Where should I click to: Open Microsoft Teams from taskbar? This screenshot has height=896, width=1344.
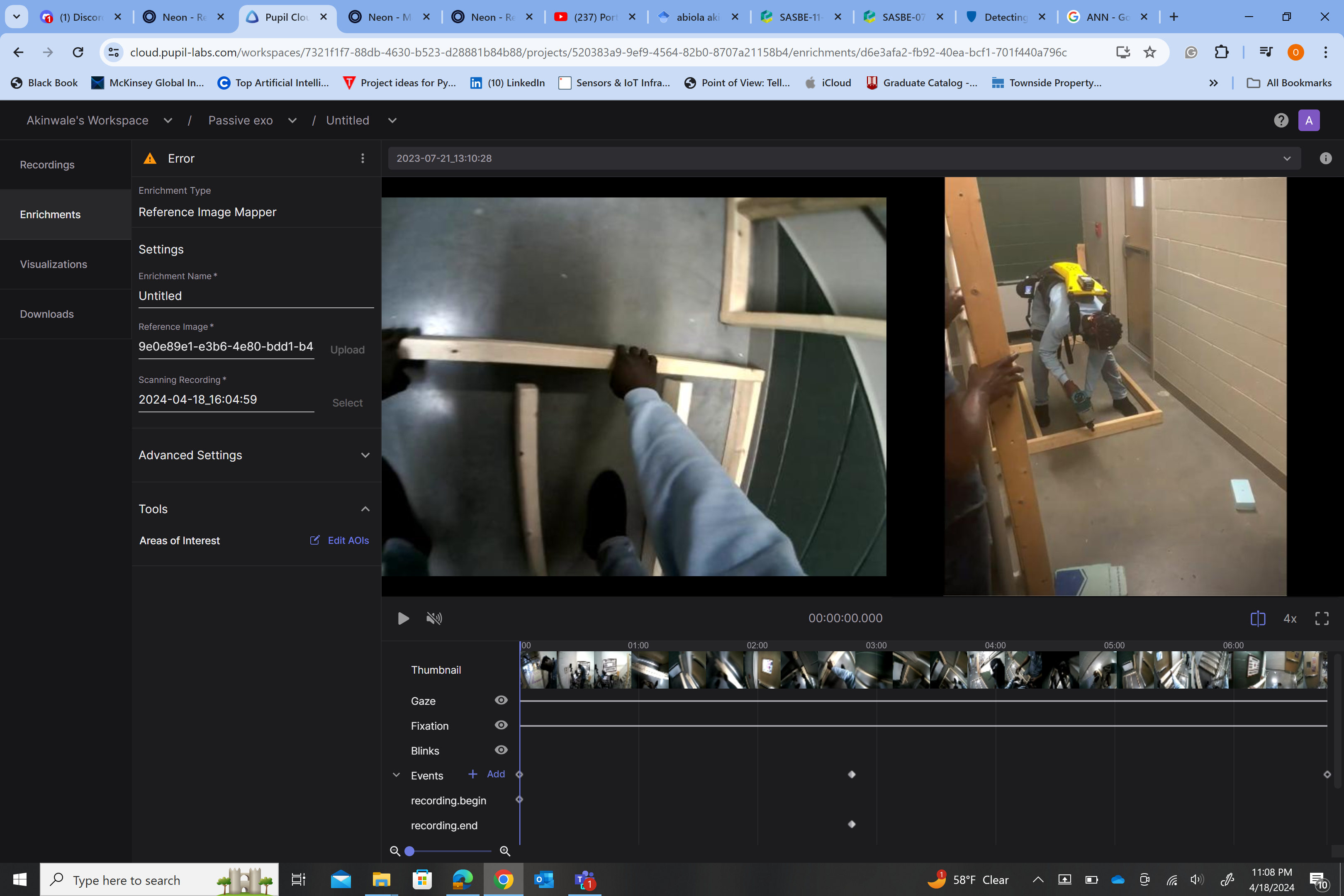point(584,879)
